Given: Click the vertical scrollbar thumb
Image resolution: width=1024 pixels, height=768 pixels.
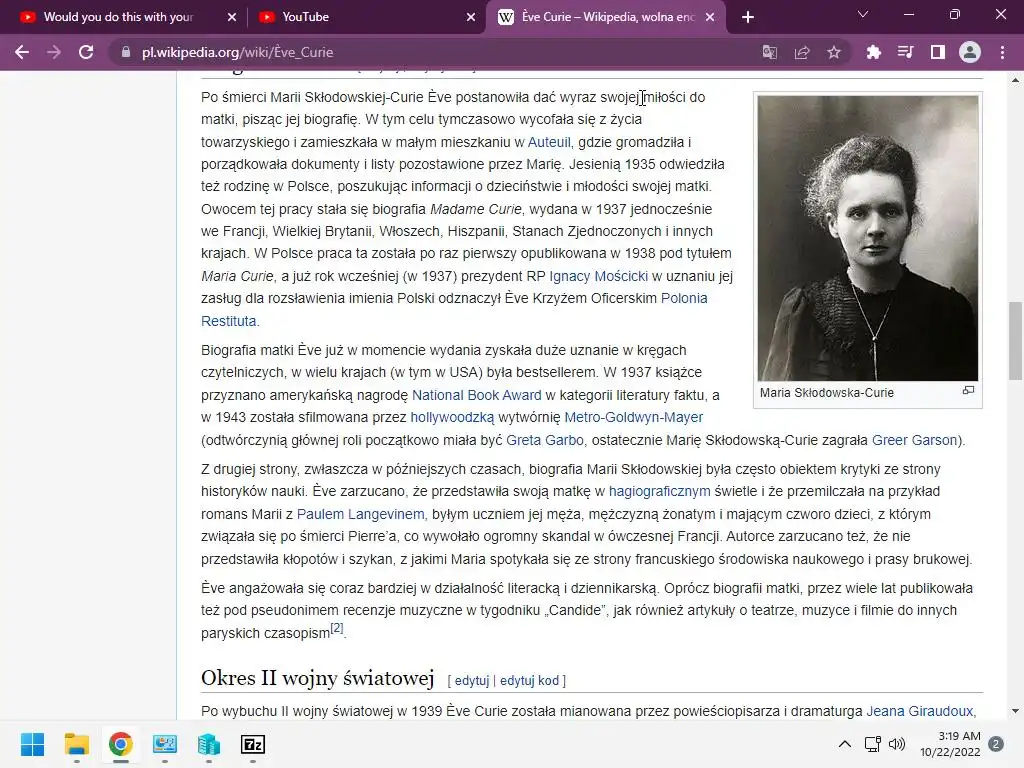Looking at the screenshot, I should (1015, 341).
